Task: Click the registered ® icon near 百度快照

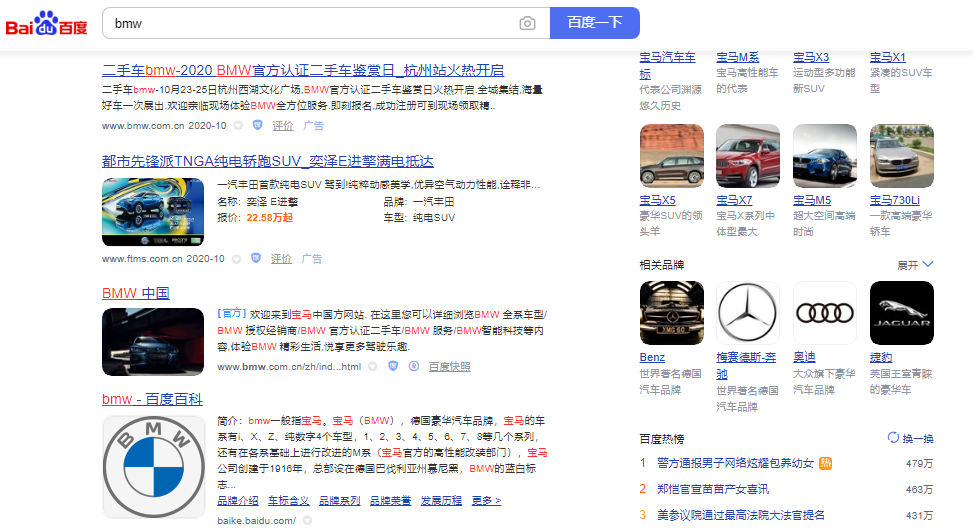Action: (413, 366)
